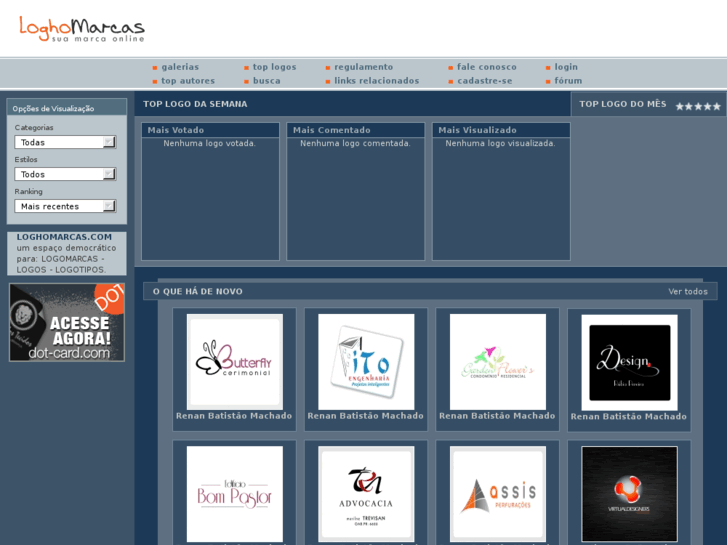Screen dimensions: 727x545
Task: Open the black Design logo thumbnail
Action: click(x=630, y=363)
